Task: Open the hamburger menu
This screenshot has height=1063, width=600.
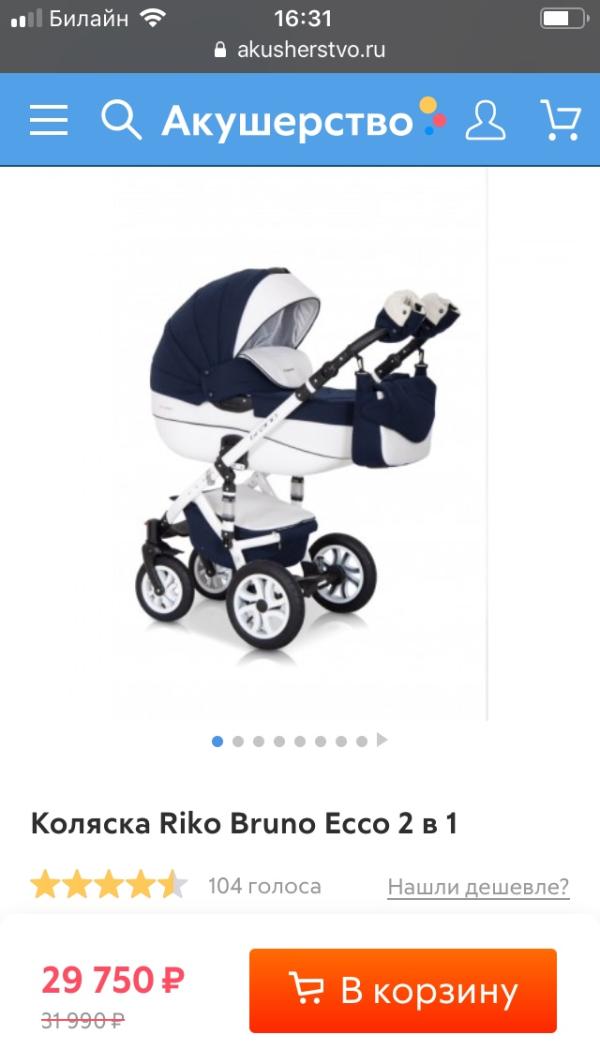Action: pos(49,120)
